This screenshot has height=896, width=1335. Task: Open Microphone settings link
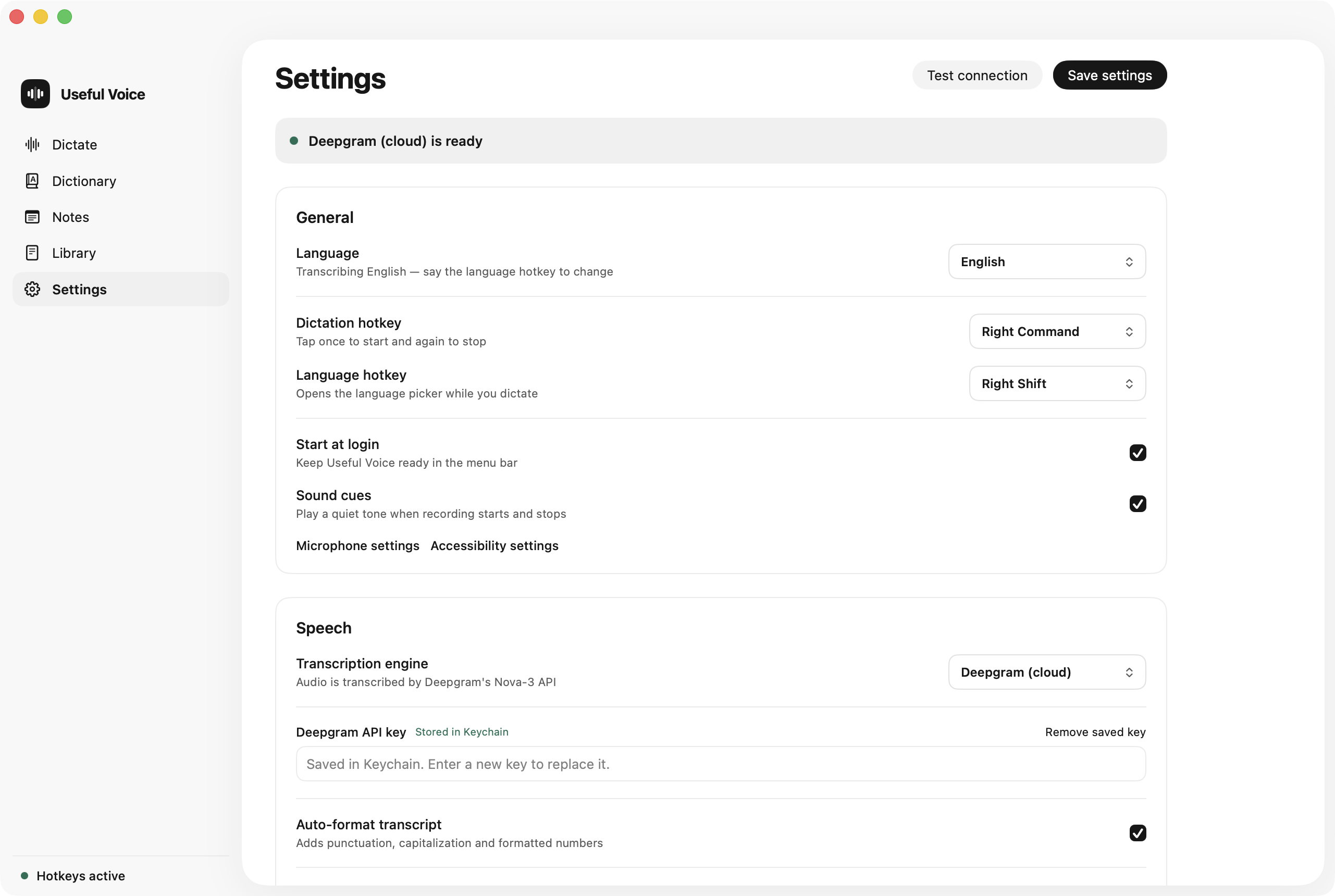(358, 546)
